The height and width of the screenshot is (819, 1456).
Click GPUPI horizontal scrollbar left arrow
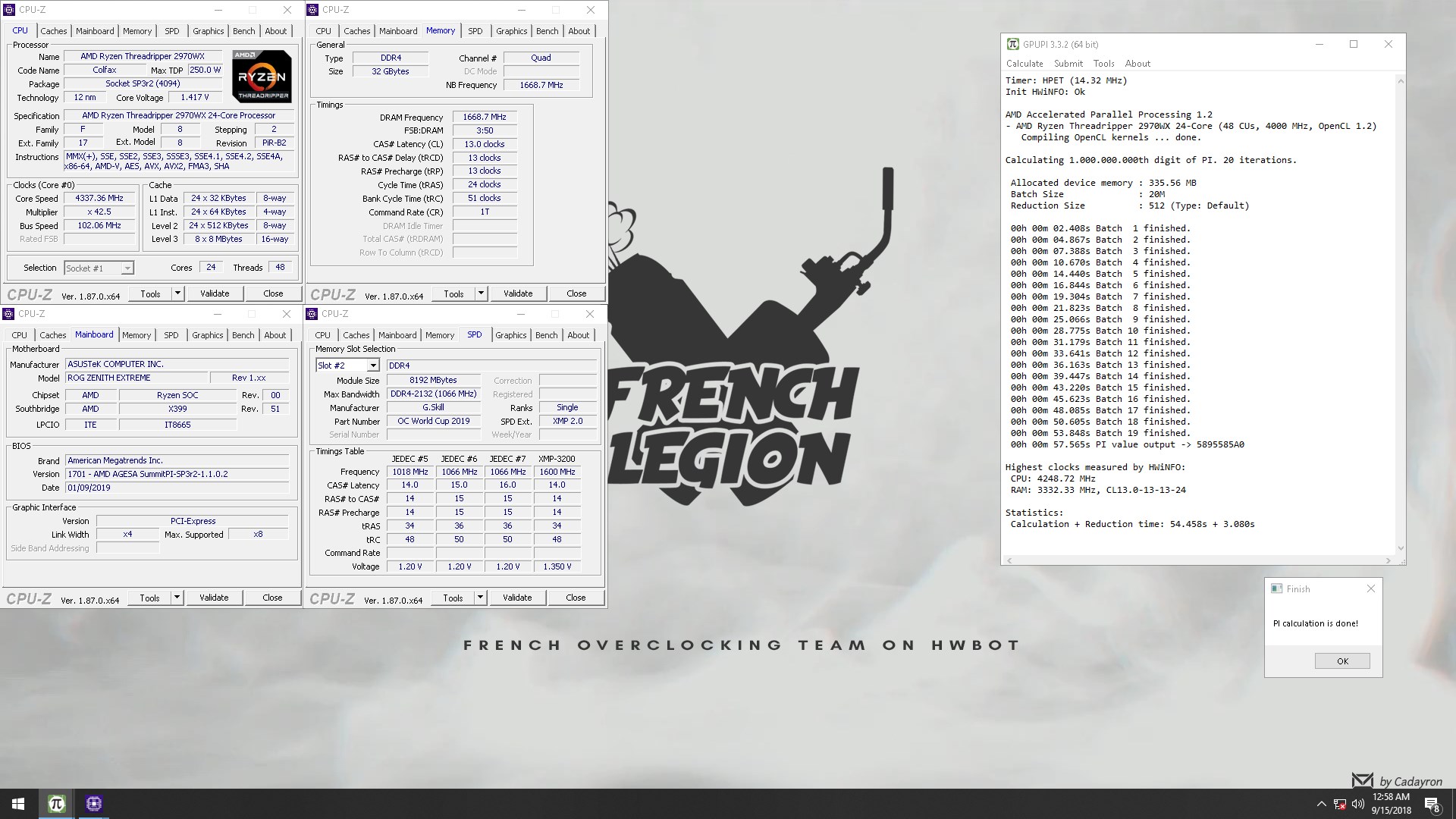point(1009,560)
